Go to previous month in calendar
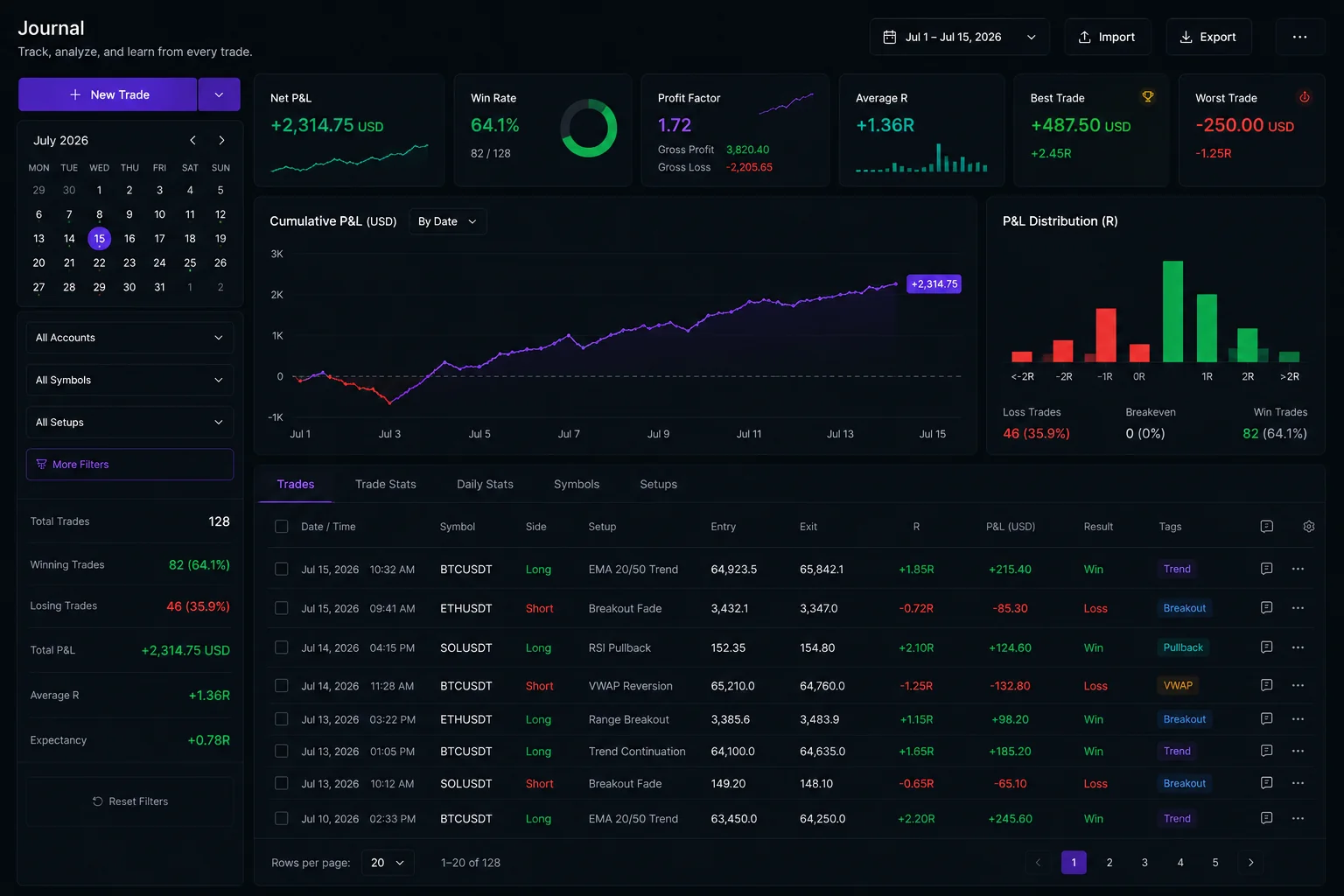Screen dimensions: 1344x896 (192, 140)
